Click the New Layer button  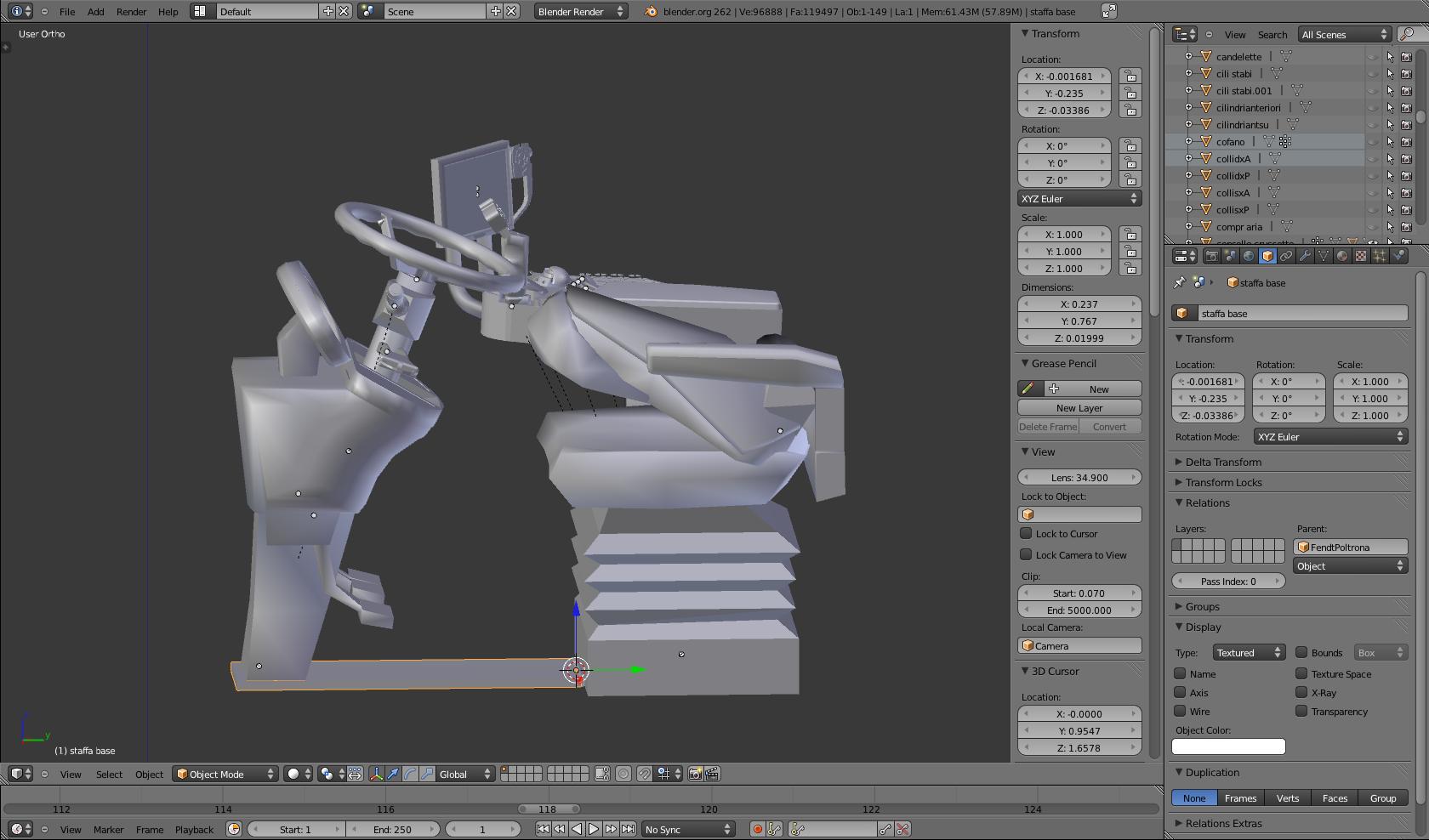tap(1079, 407)
